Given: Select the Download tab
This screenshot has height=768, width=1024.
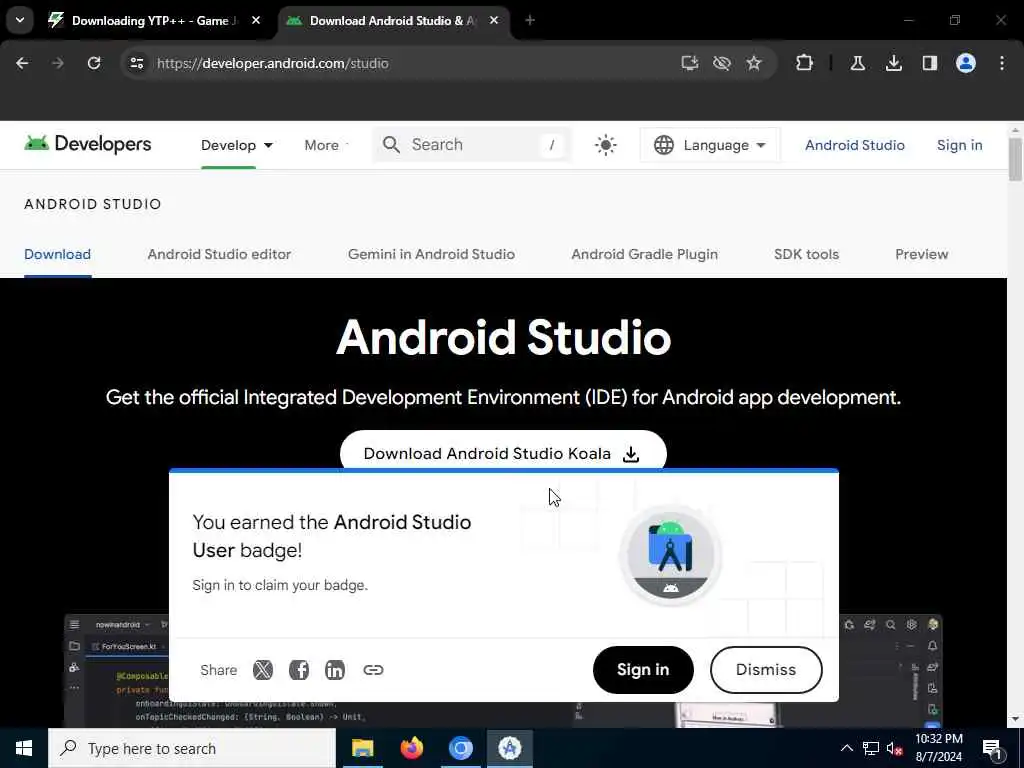Looking at the screenshot, I should point(57,254).
